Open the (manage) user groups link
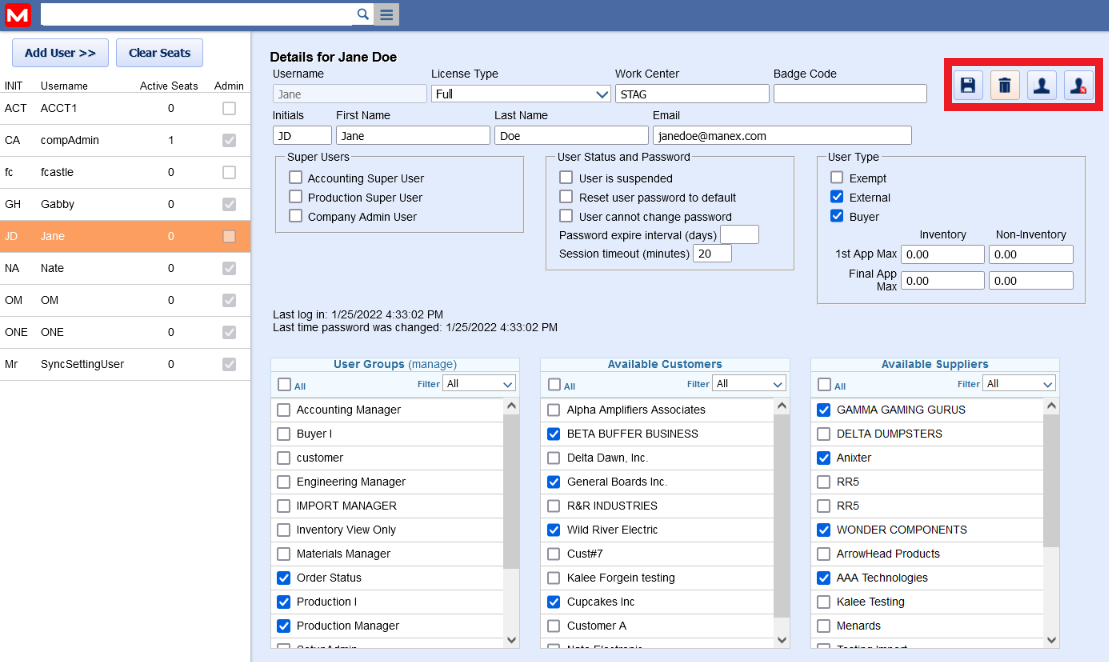 (x=432, y=364)
